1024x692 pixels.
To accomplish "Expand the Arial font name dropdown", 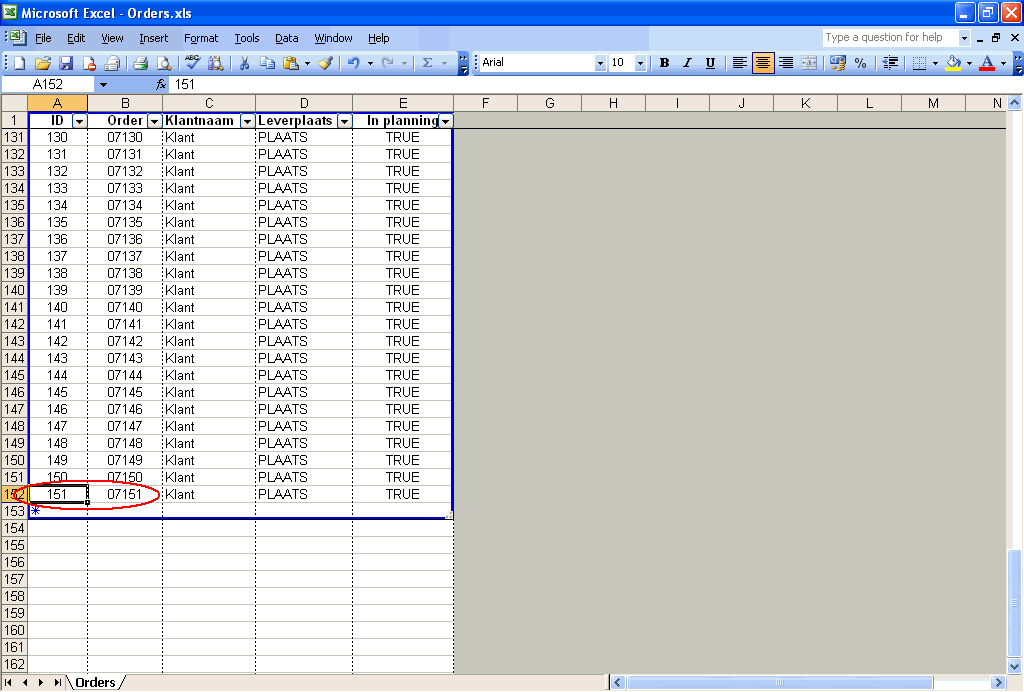I will 600,63.
